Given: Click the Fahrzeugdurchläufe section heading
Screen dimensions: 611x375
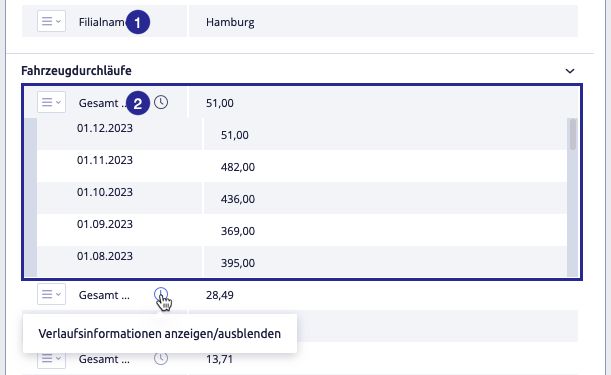Looking at the screenshot, I should pos(76,71).
